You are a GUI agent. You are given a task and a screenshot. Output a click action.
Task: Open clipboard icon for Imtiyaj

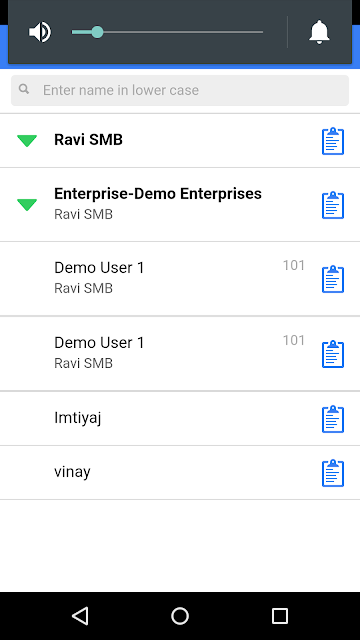click(333, 419)
